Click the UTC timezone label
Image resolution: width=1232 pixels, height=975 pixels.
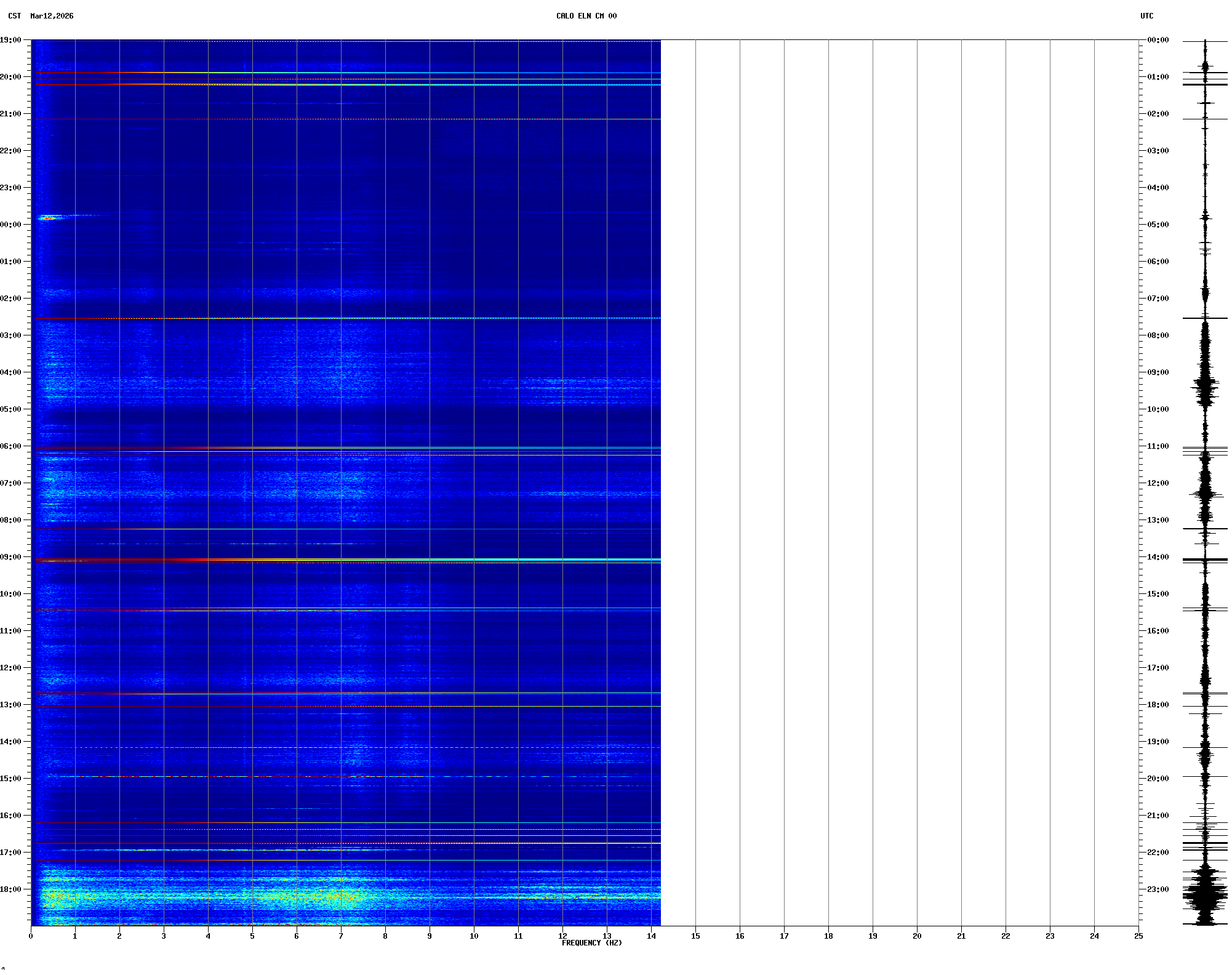1146,16
